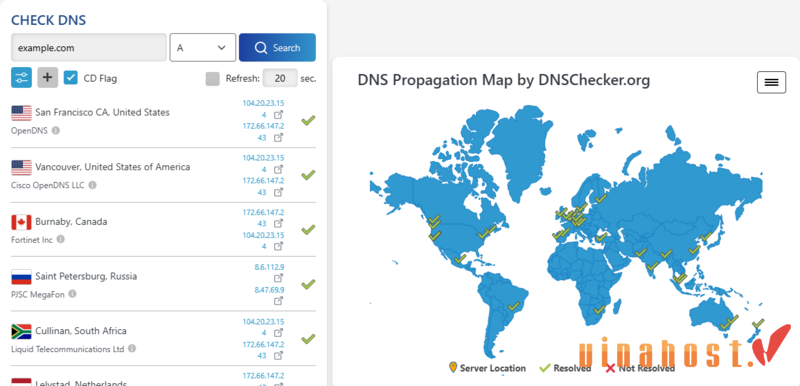The image size is (800, 386).
Task: Edit the refresh interval field showing 20
Action: coord(280,79)
